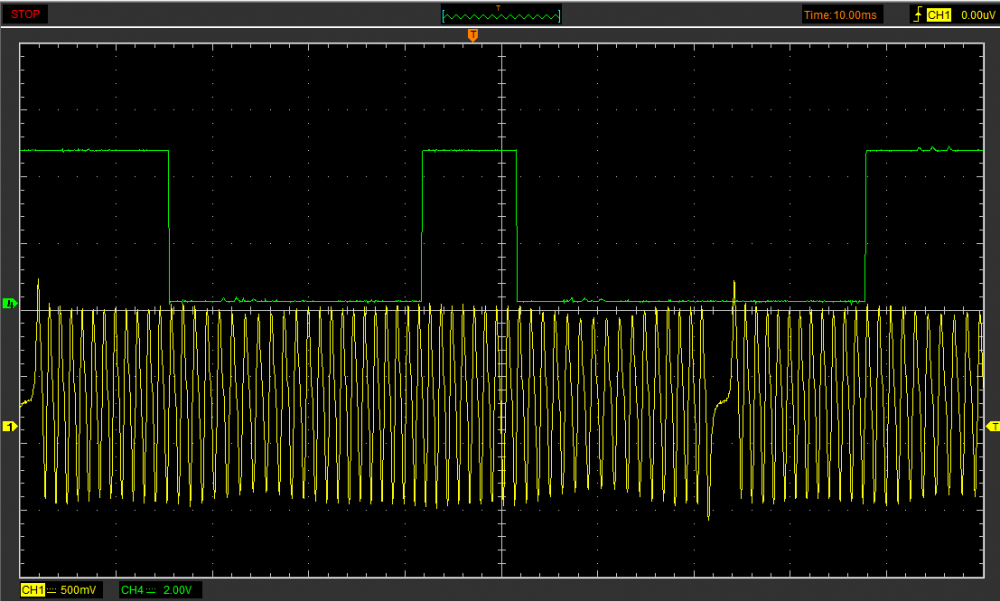Click the rising edge trigger slope icon
Screen dimensions: 1000x602
coord(917,15)
